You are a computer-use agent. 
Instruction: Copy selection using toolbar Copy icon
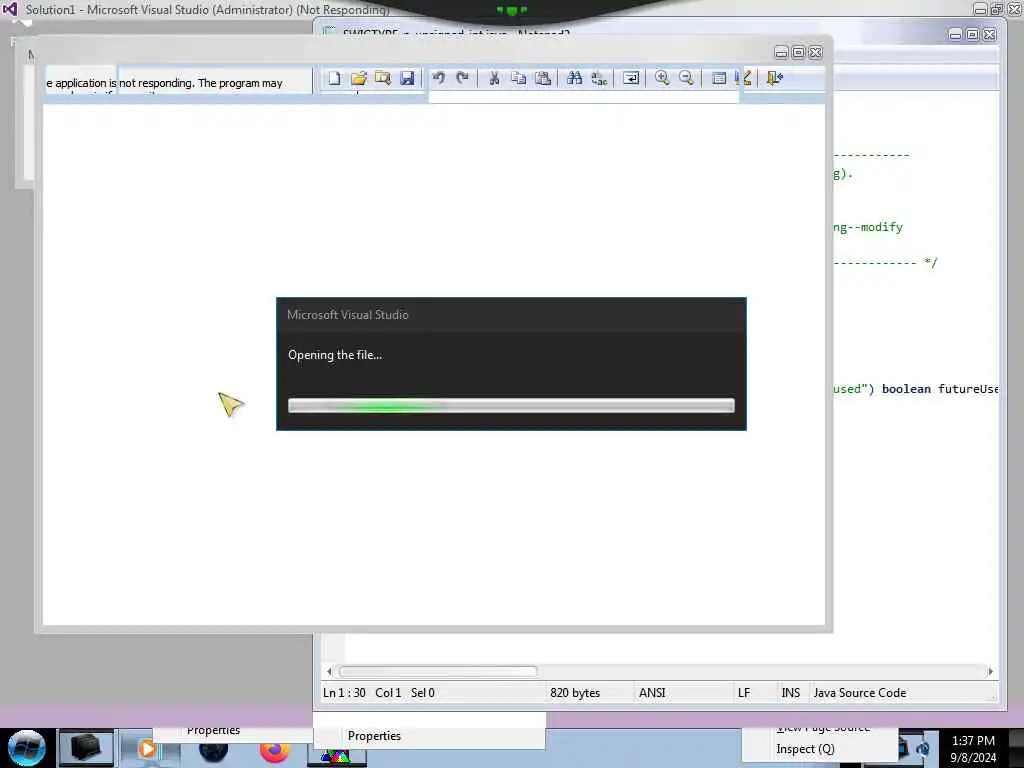[x=519, y=78]
